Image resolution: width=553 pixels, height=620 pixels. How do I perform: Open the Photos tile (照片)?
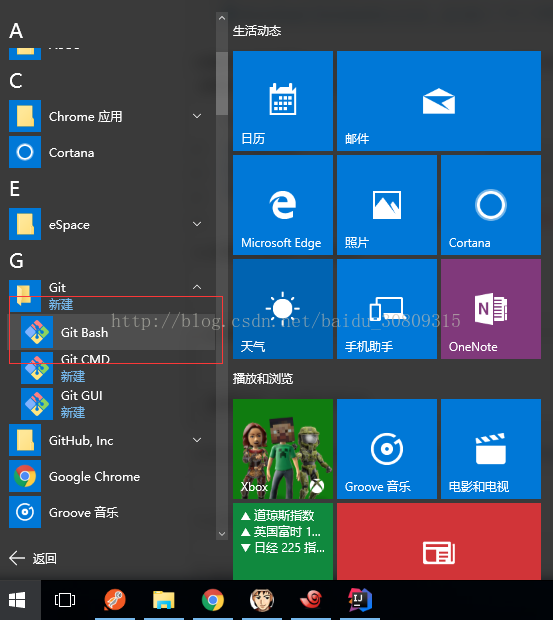point(387,205)
